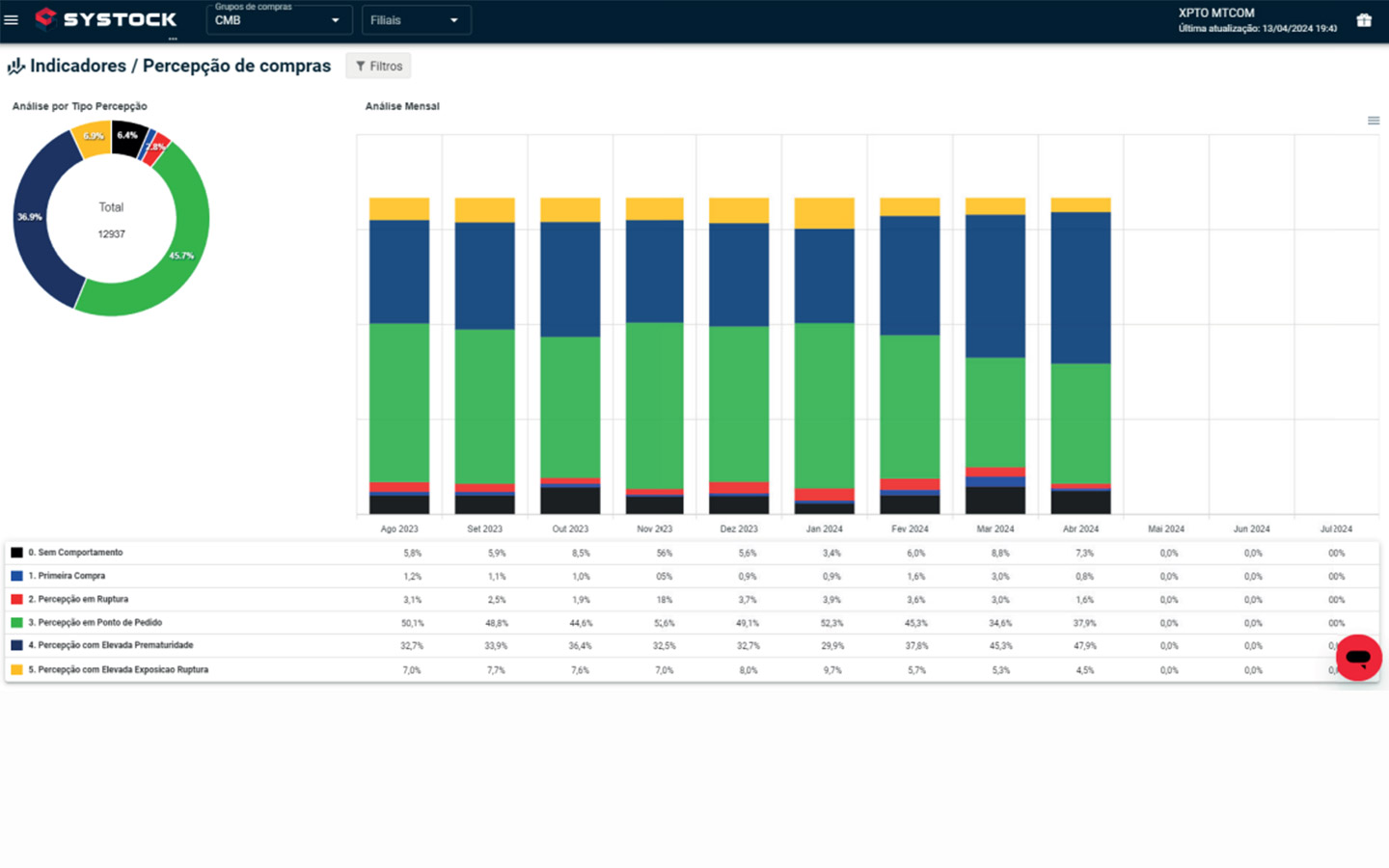Open the gift icon in top bar
Image resolution: width=1389 pixels, height=868 pixels.
point(1364,20)
